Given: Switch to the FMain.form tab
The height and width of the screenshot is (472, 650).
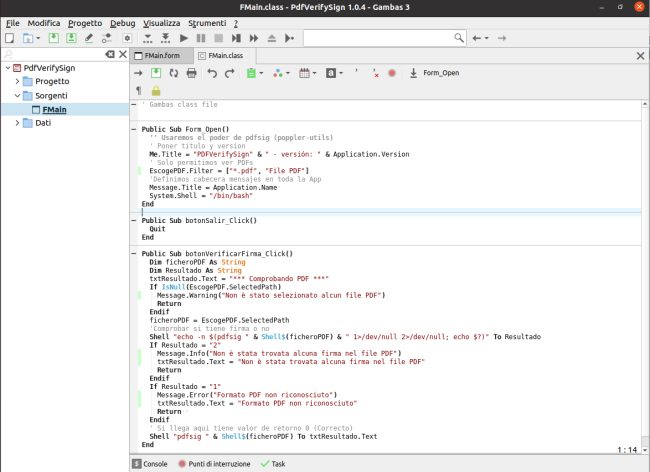Looking at the screenshot, I should coord(161,56).
